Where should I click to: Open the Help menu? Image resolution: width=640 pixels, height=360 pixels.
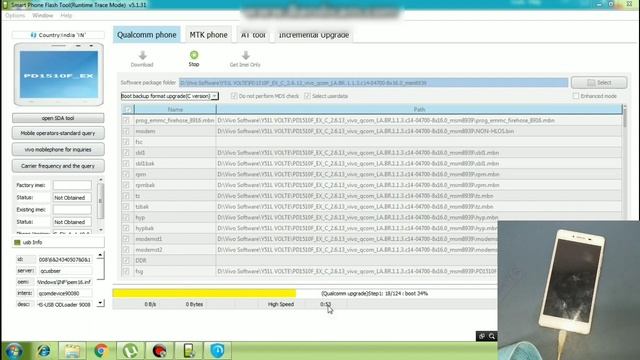pyautogui.click(x=66, y=16)
